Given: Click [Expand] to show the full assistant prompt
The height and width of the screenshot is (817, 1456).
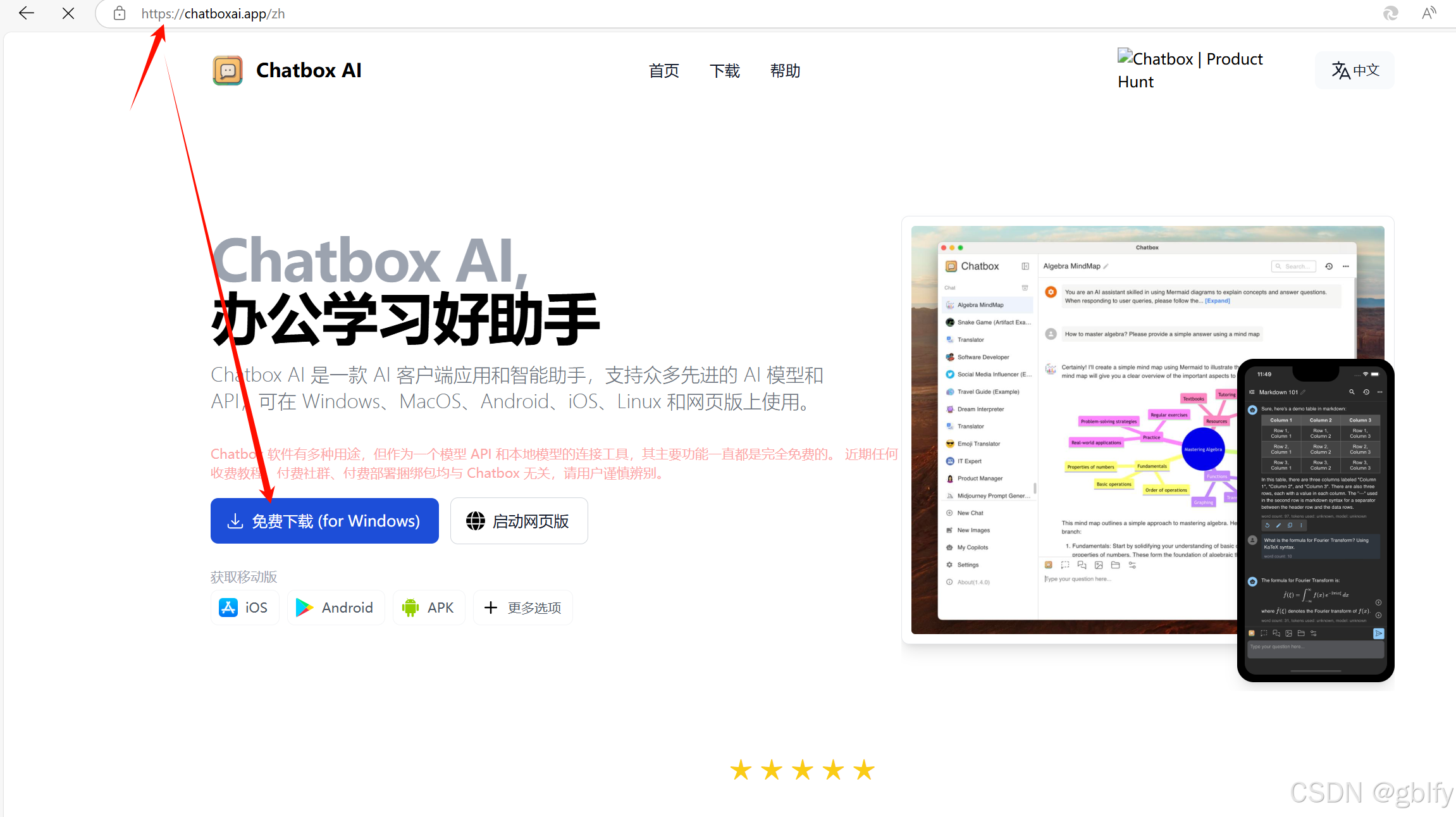Looking at the screenshot, I should pyautogui.click(x=1216, y=301).
